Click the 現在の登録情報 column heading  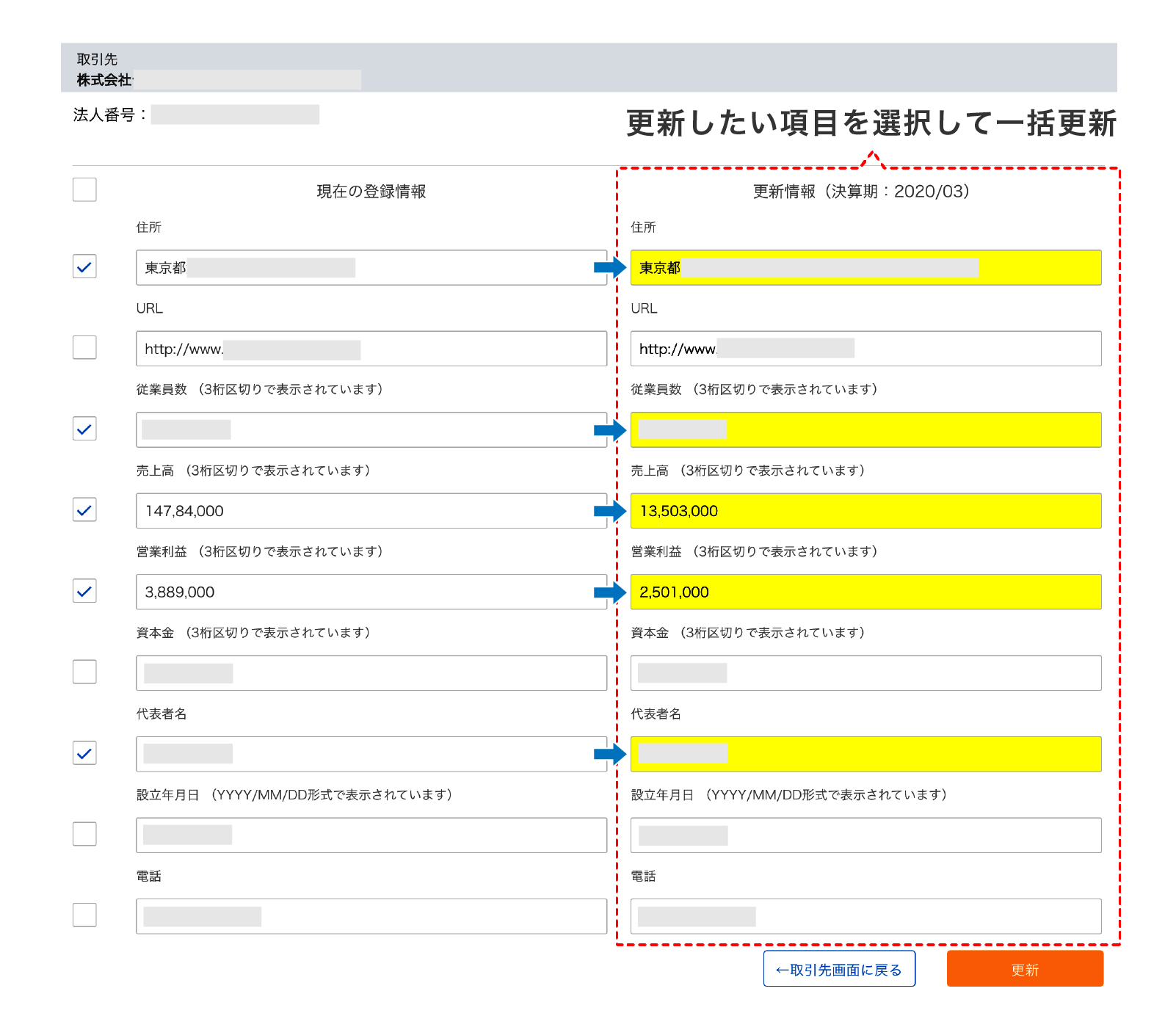click(x=371, y=192)
